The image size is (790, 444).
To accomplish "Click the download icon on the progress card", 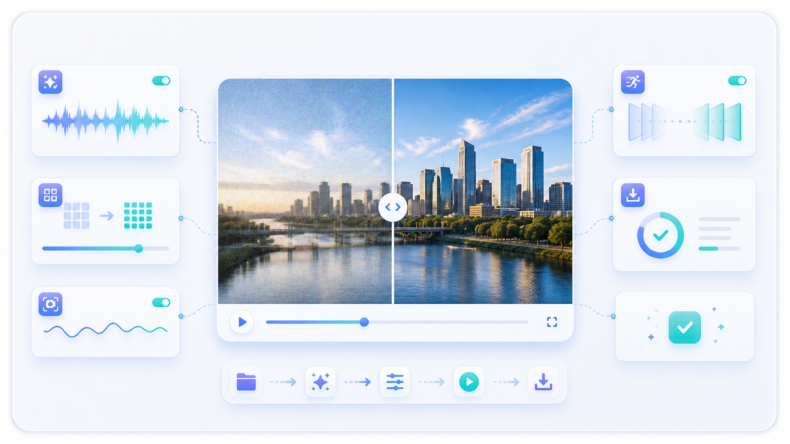I will (x=633, y=195).
